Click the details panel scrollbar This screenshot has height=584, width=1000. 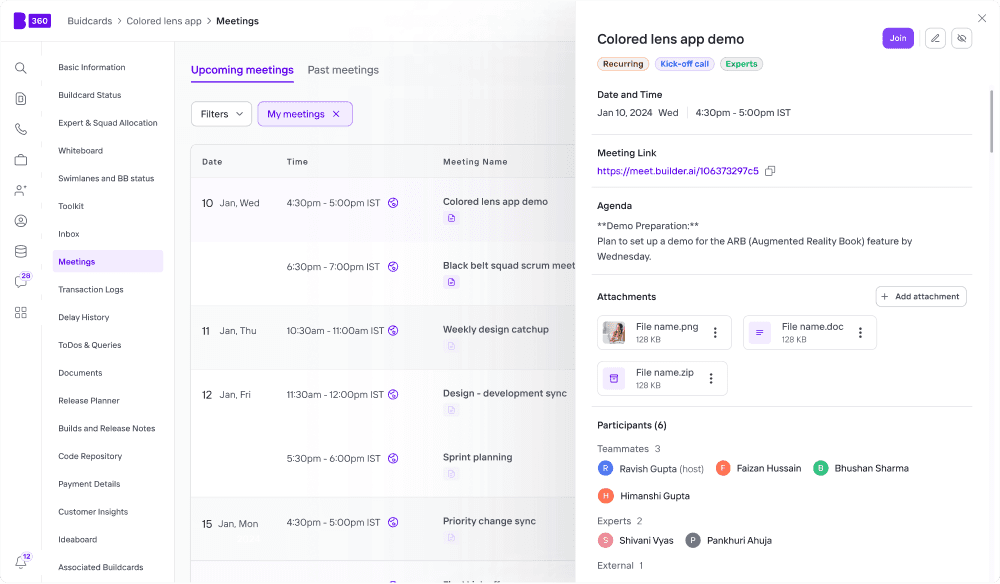click(x=992, y=121)
